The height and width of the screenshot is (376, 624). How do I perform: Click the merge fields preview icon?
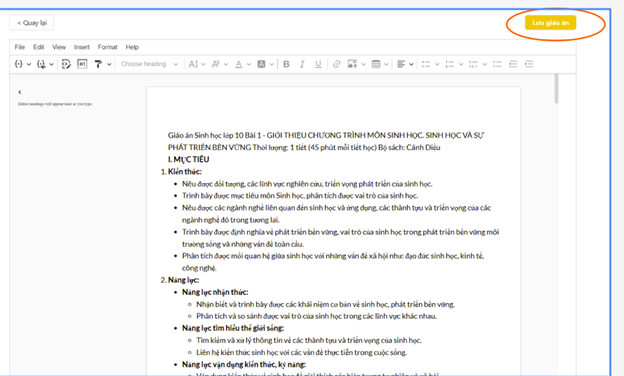click(x=66, y=64)
